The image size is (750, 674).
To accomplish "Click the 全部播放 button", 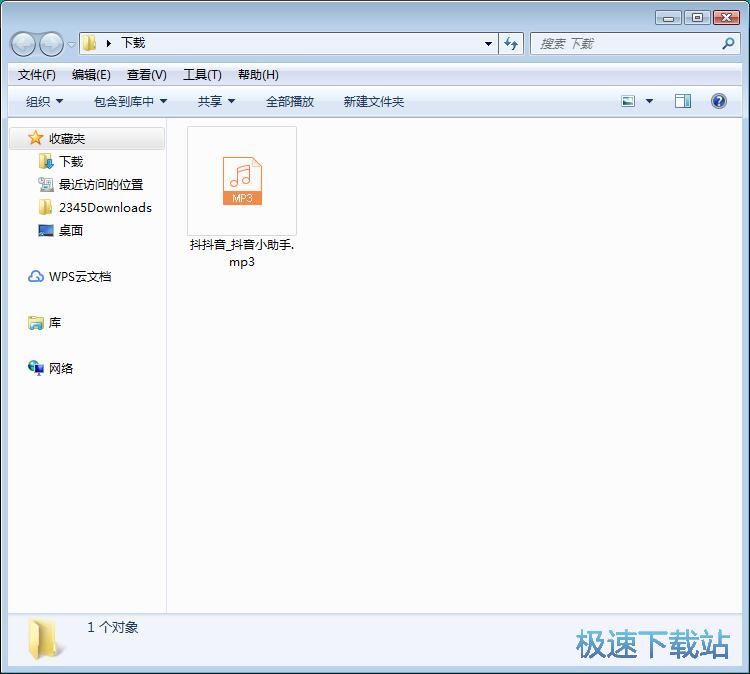I will [290, 101].
